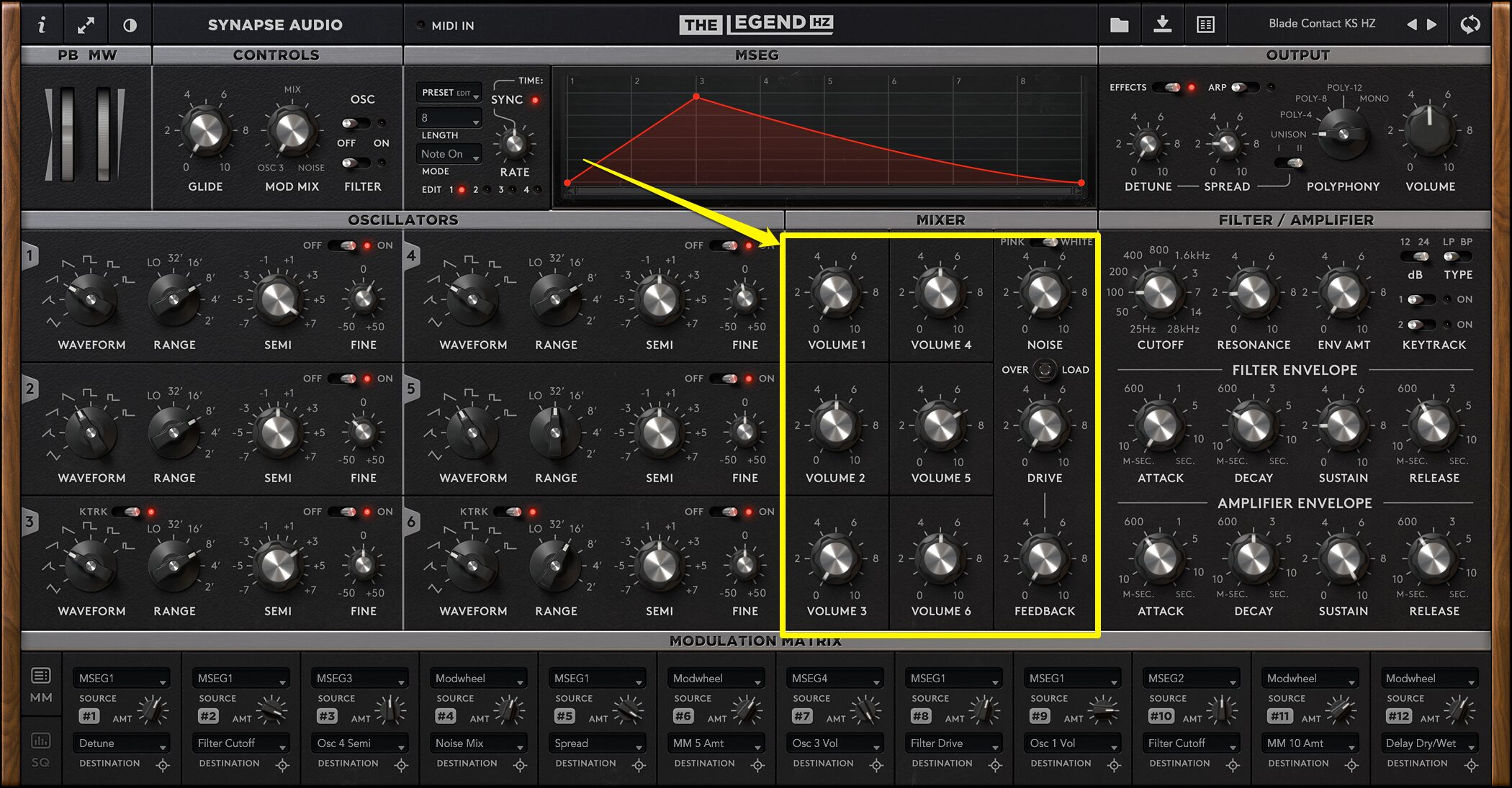Viewport: 1512px width, 788px height.
Task: Click the reload/revert preset icon
Action: [x=1470, y=24]
